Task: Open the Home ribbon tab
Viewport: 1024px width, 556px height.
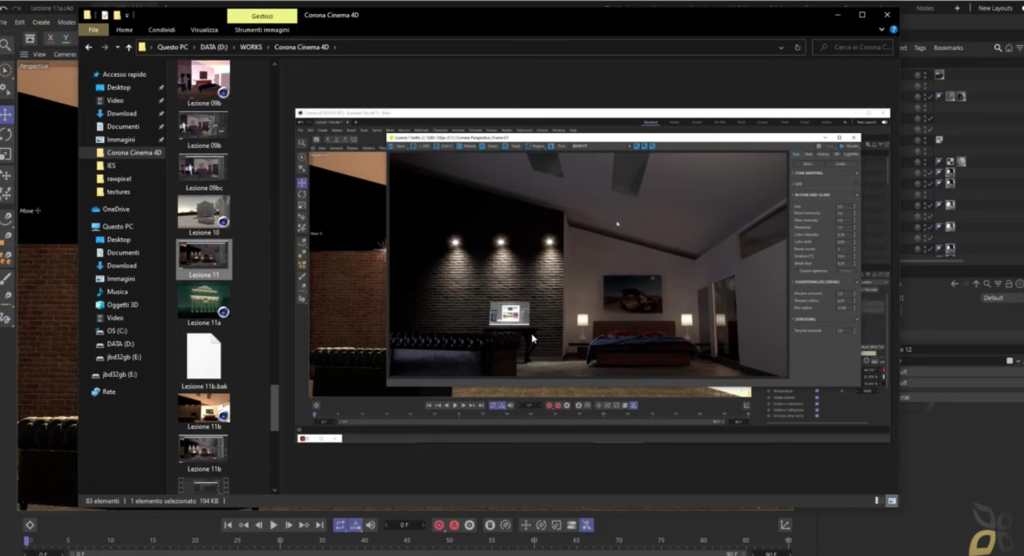Action: point(124,29)
